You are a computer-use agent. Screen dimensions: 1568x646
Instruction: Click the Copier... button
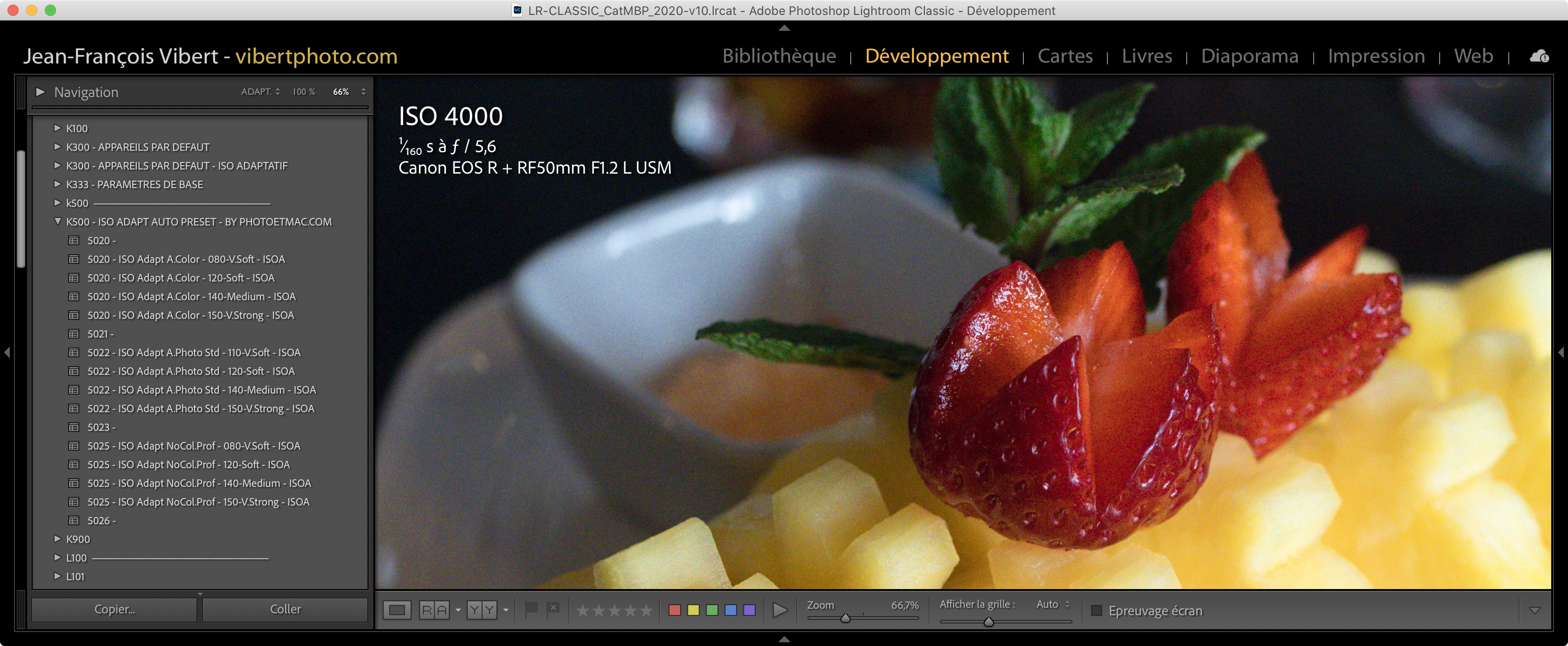click(x=114, y=609)
